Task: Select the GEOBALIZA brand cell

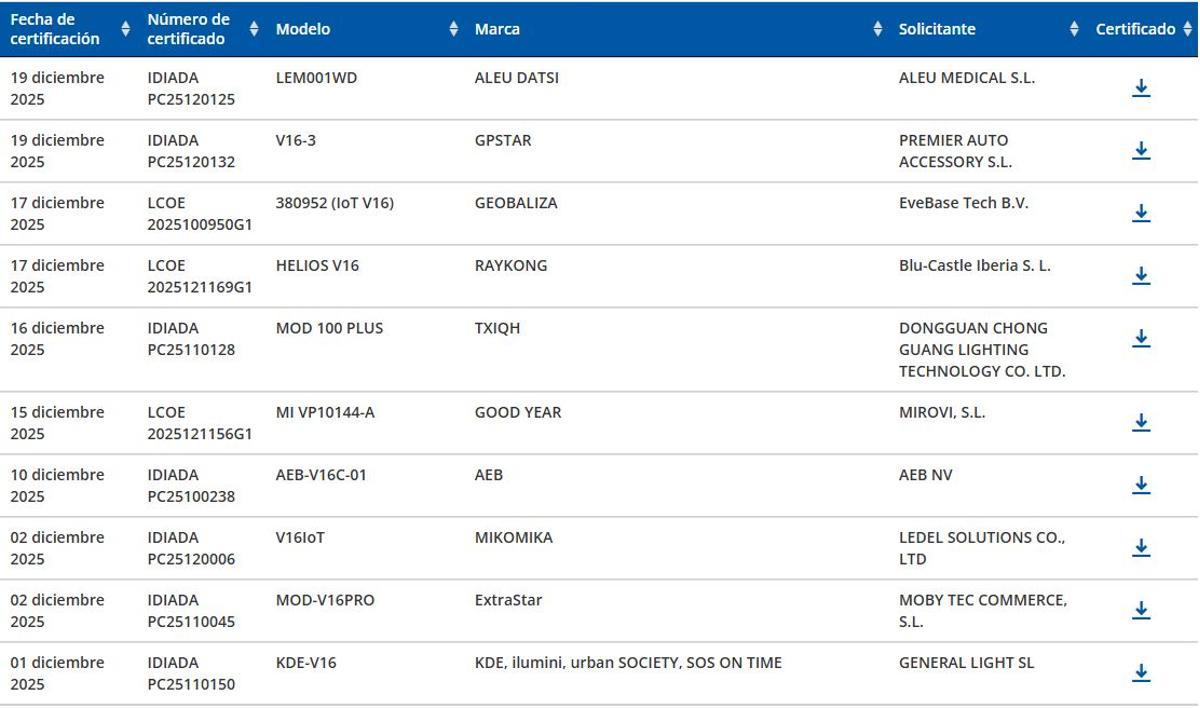Action: tap(516, 203)
